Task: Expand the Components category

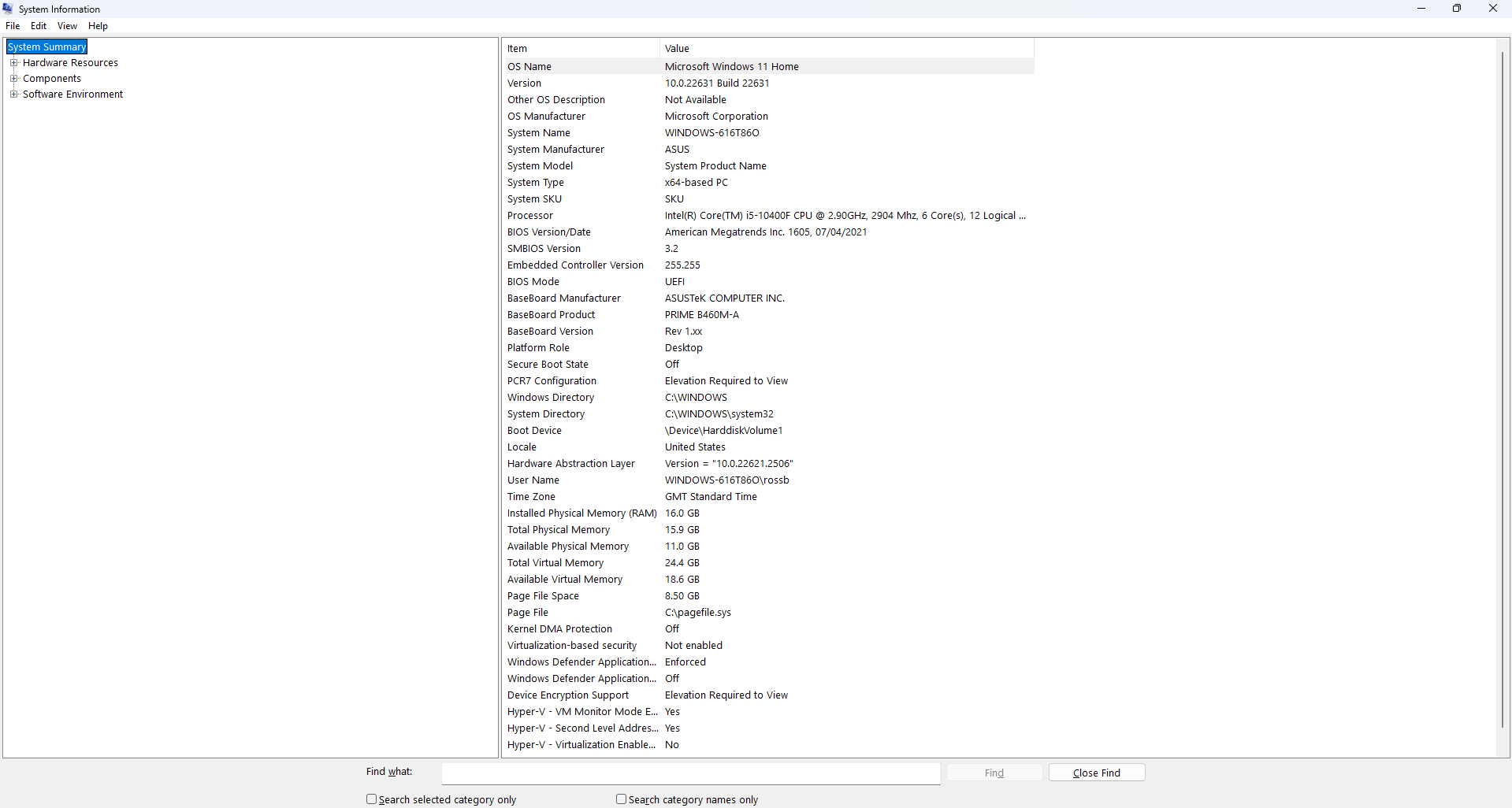Action: pos(14,78)
